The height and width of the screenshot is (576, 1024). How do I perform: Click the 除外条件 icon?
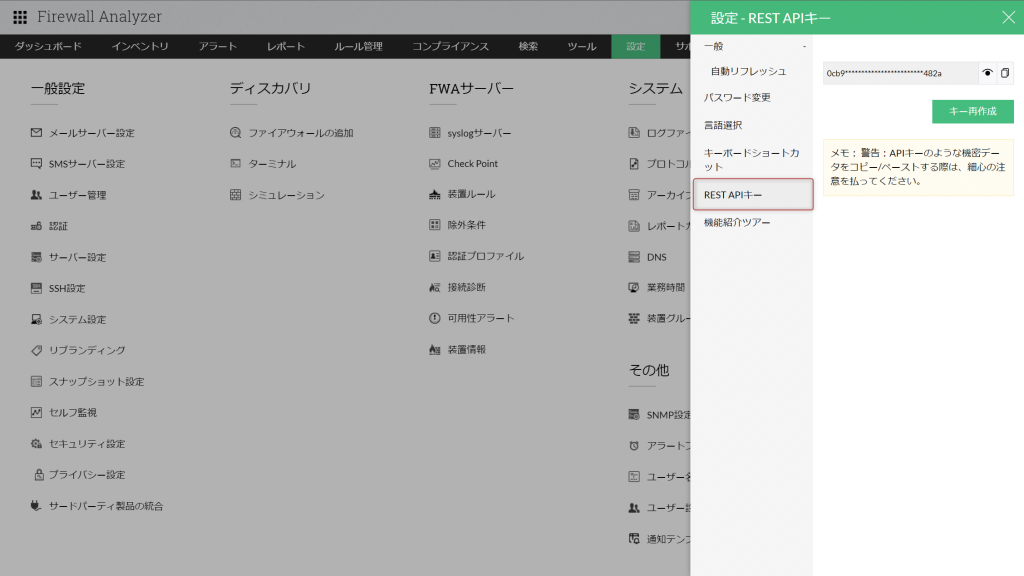(x=435, y=225)
